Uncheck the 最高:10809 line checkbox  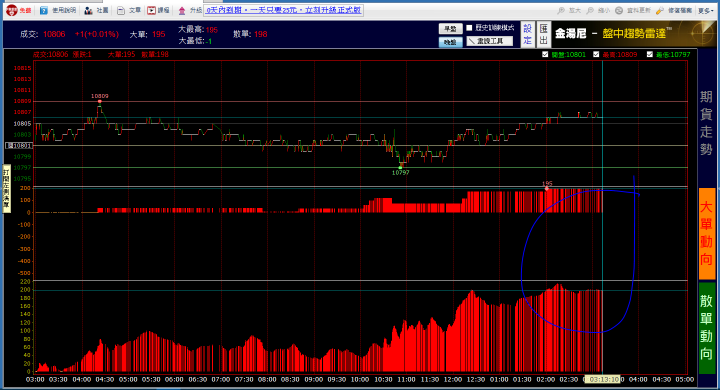pyautogui.click(x=596, y=54)
